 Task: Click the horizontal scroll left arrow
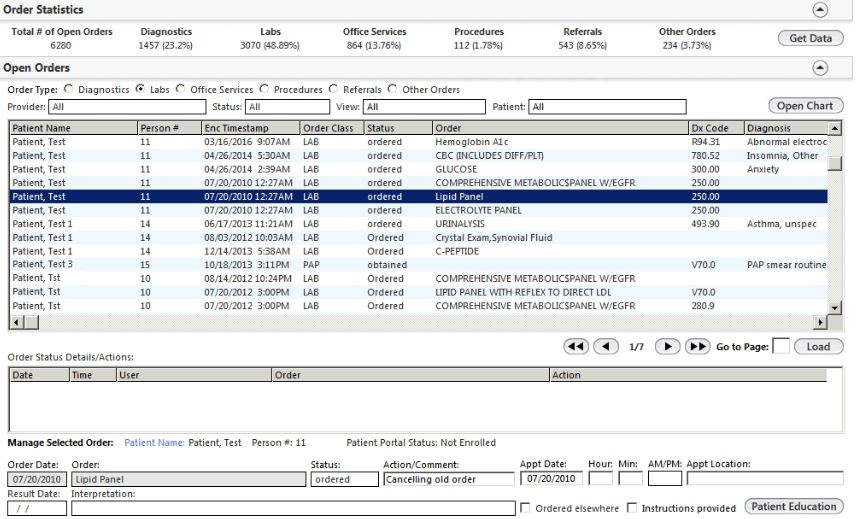(x=16, y=322)
